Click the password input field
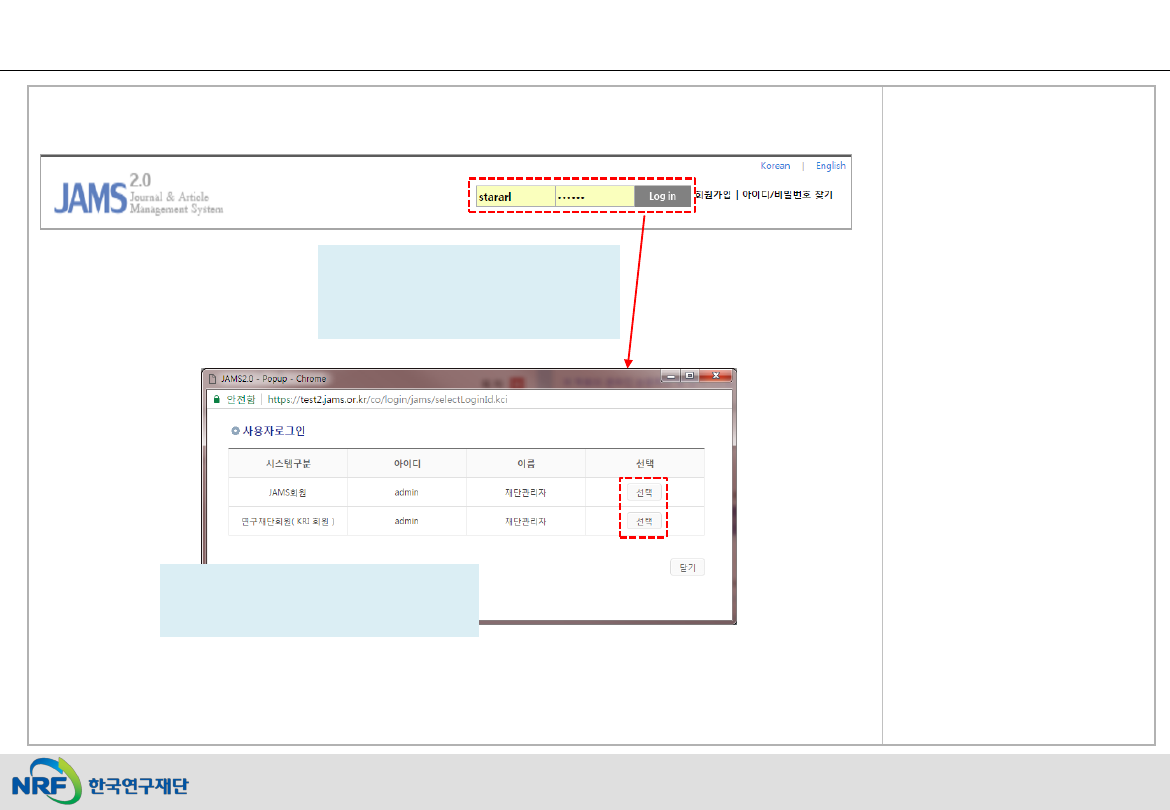1170x810 pixels. click(594, 197)
